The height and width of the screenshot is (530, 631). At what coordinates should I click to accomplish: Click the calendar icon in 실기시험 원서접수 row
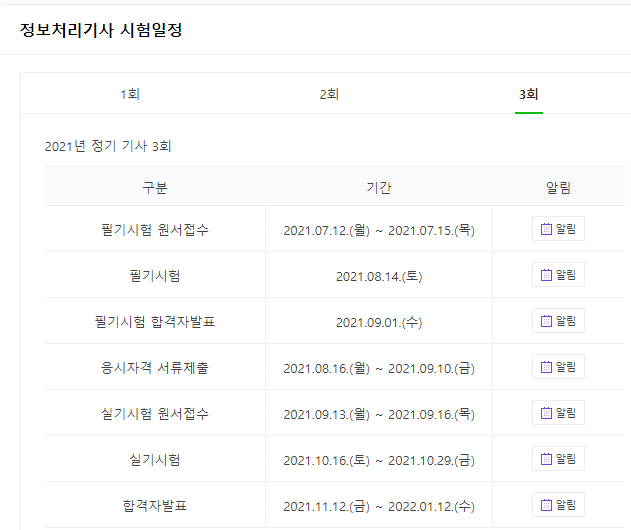[546, 413]
